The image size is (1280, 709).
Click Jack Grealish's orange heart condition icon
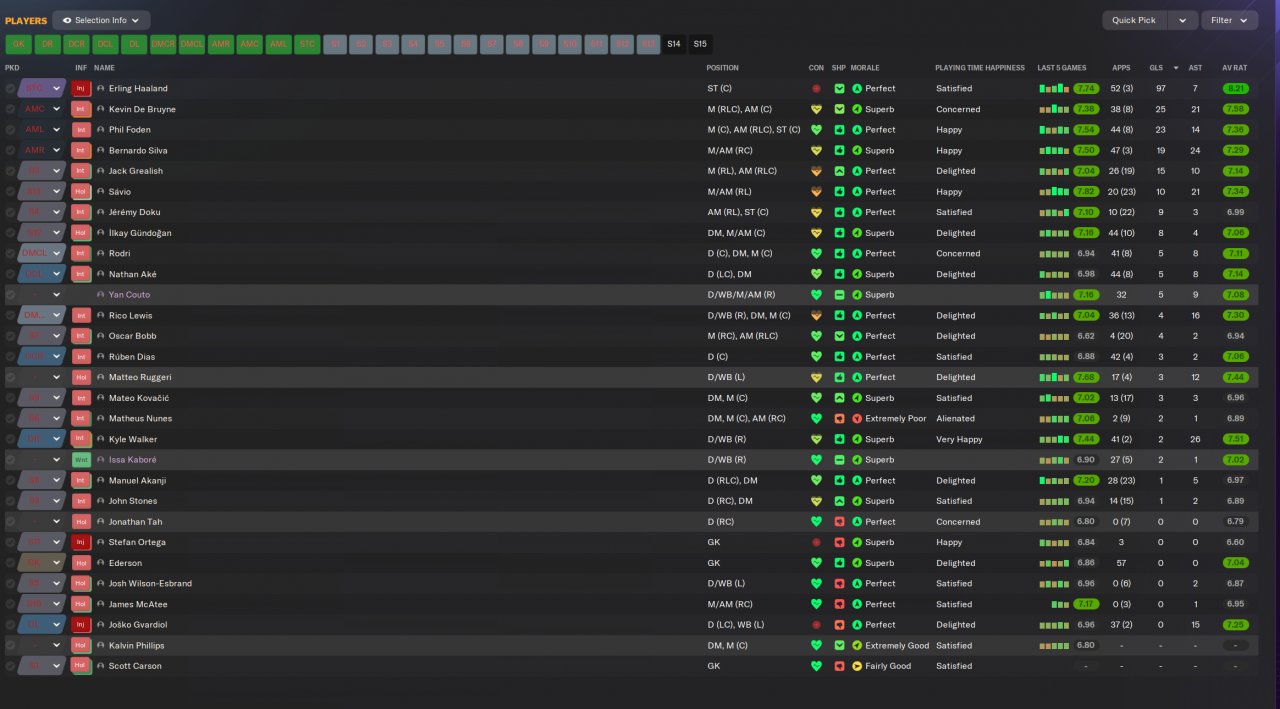[x=816, y=171]
